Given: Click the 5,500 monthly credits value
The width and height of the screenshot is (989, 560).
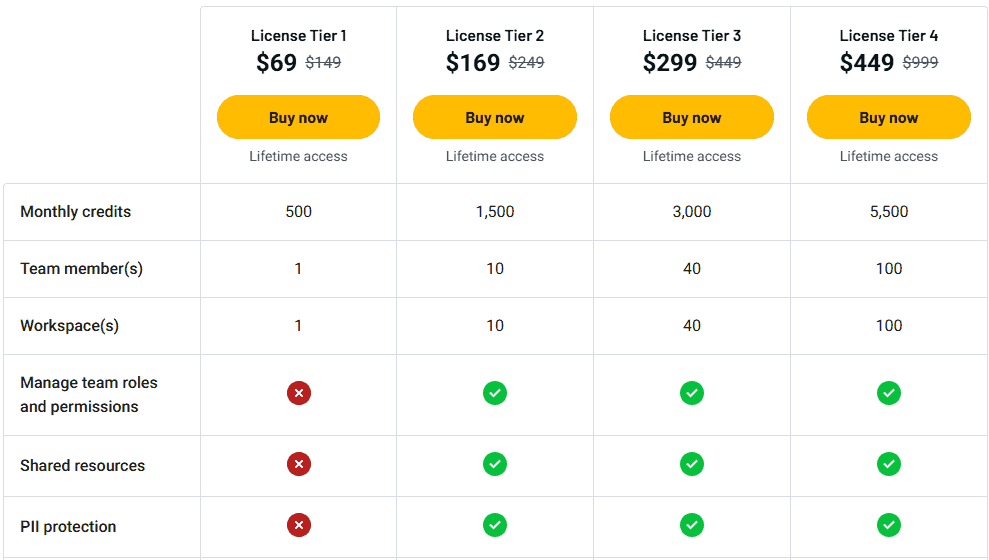Looking at the screenshot, I should tap(889, 212).
